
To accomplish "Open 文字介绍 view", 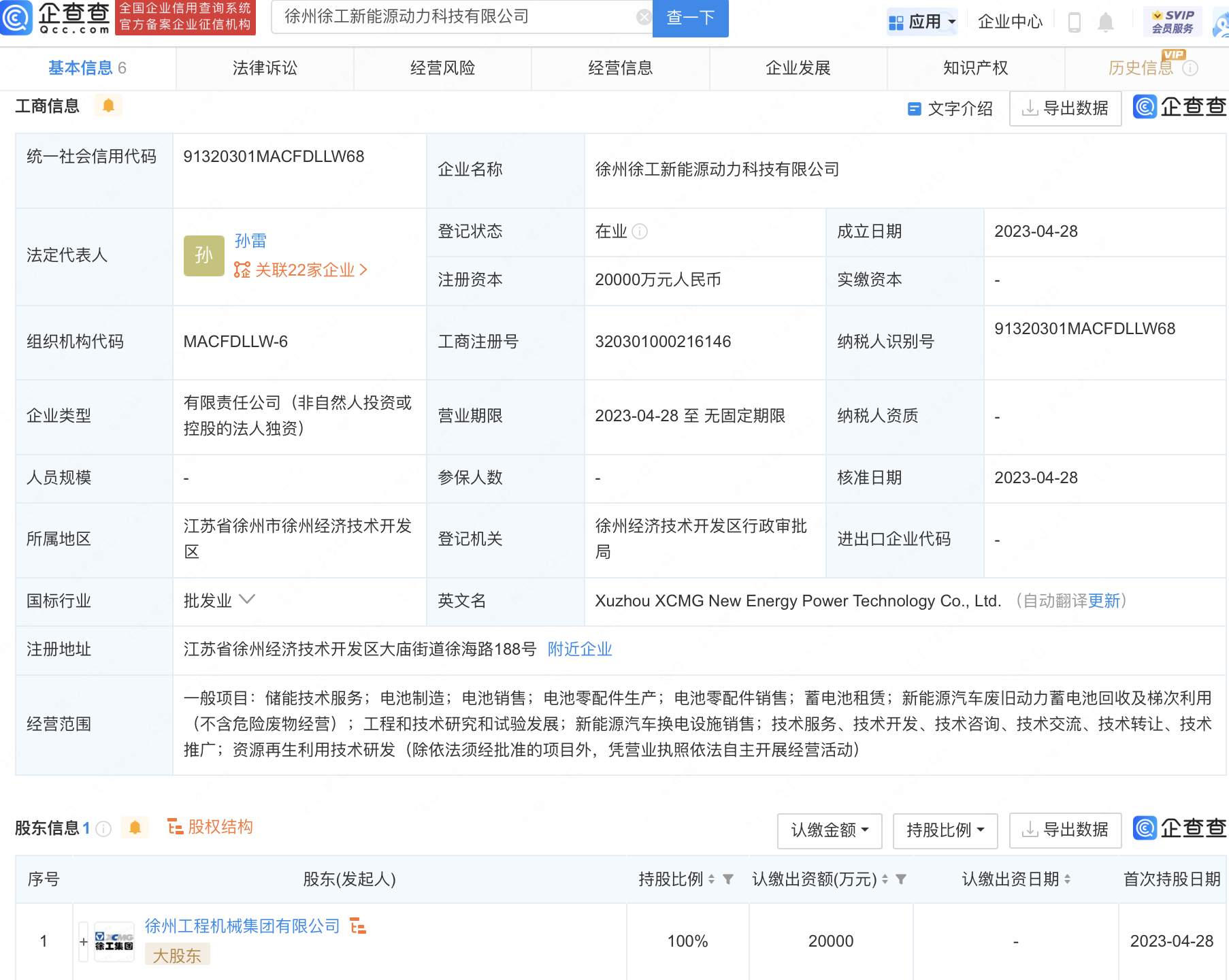I will [950, 109].
